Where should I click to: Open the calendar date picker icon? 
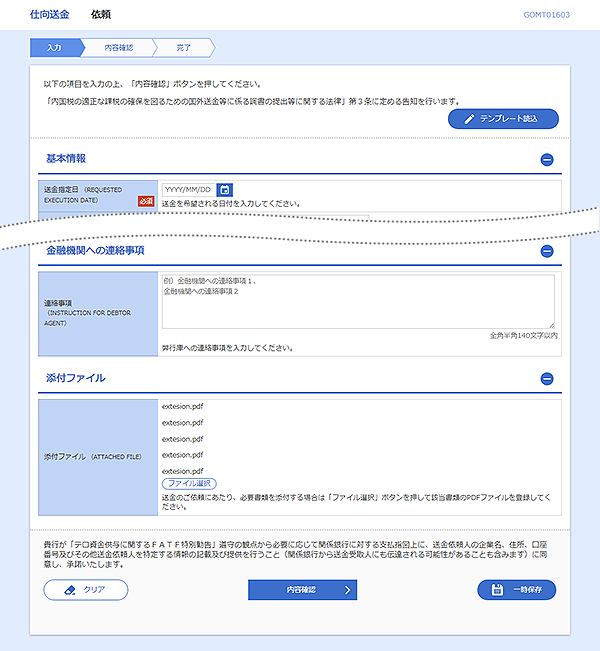coord(225,190)
